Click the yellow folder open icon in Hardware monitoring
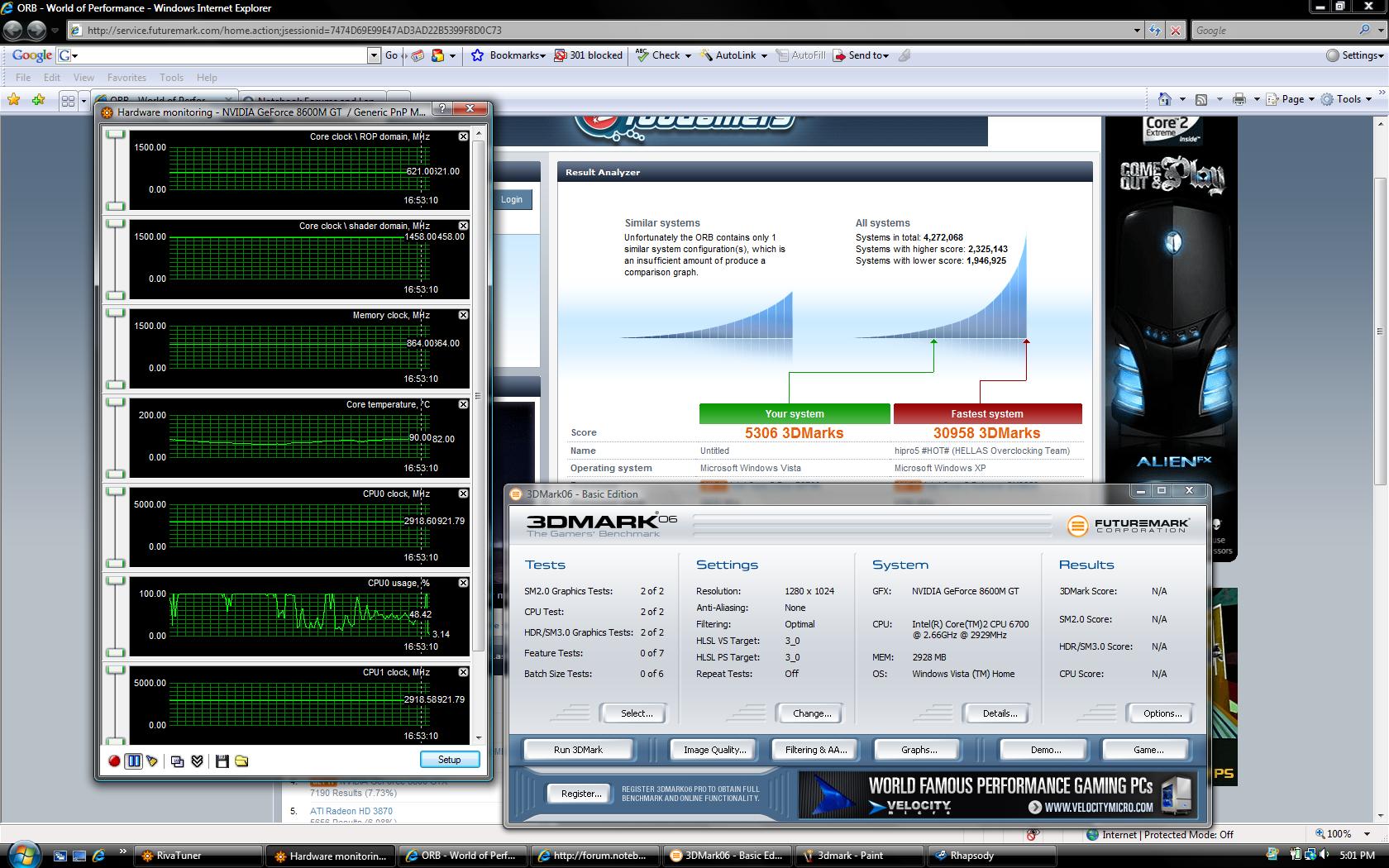The height and width of the screenshot is (868, 1389). tap(241, 761)
